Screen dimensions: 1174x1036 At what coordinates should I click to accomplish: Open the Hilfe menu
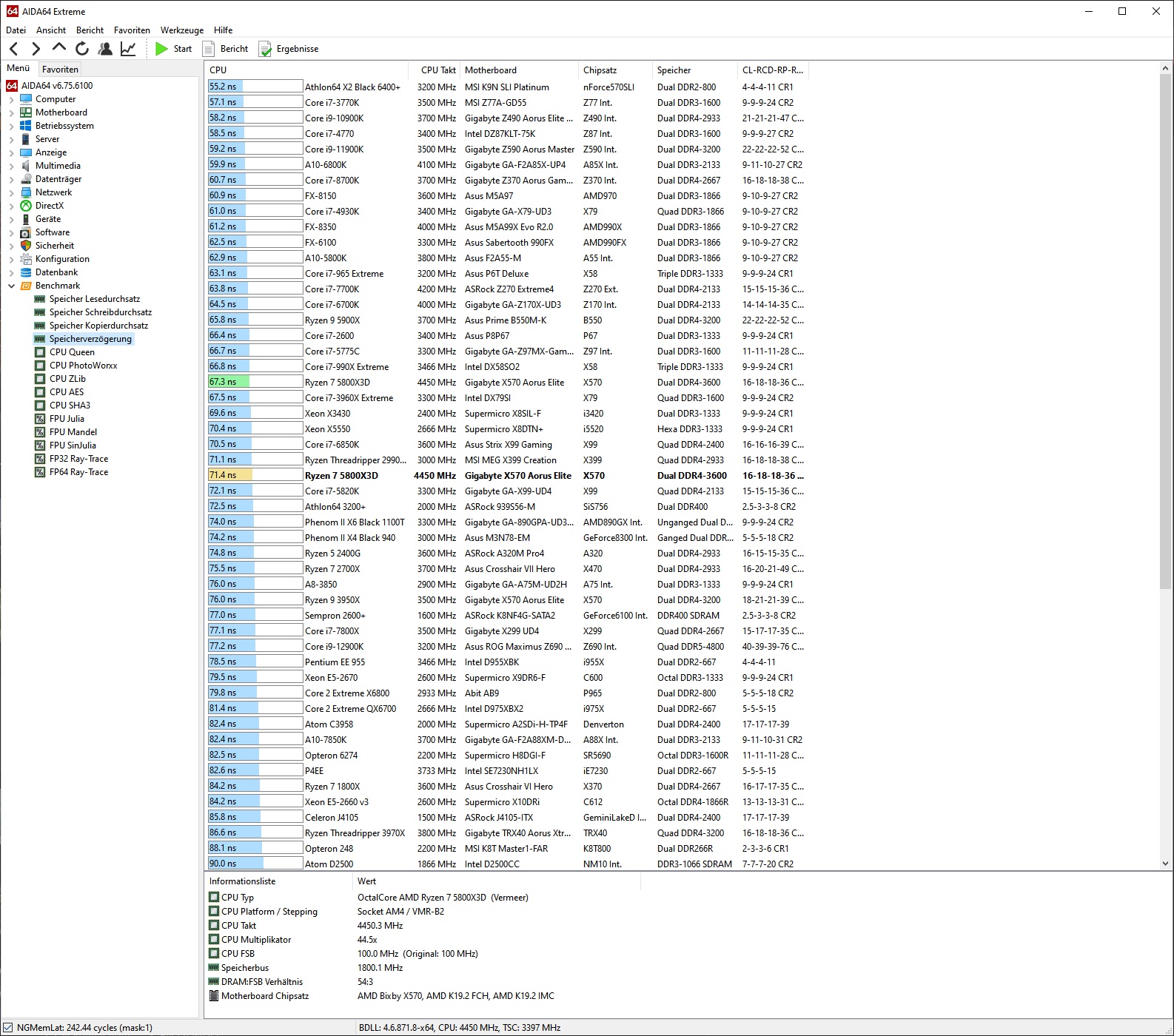tap(224, 30)
